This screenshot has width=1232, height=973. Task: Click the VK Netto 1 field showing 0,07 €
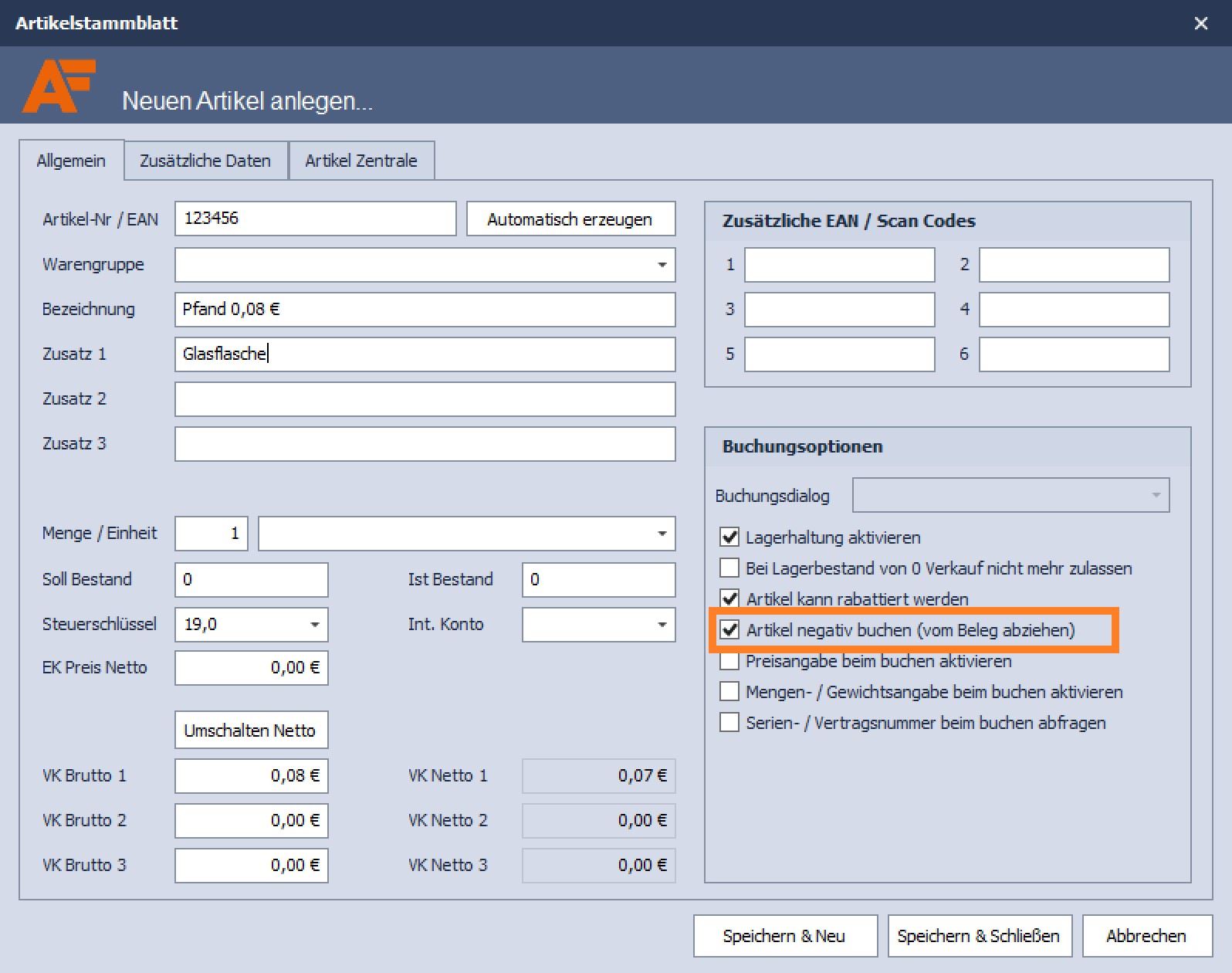coord(599,776)
